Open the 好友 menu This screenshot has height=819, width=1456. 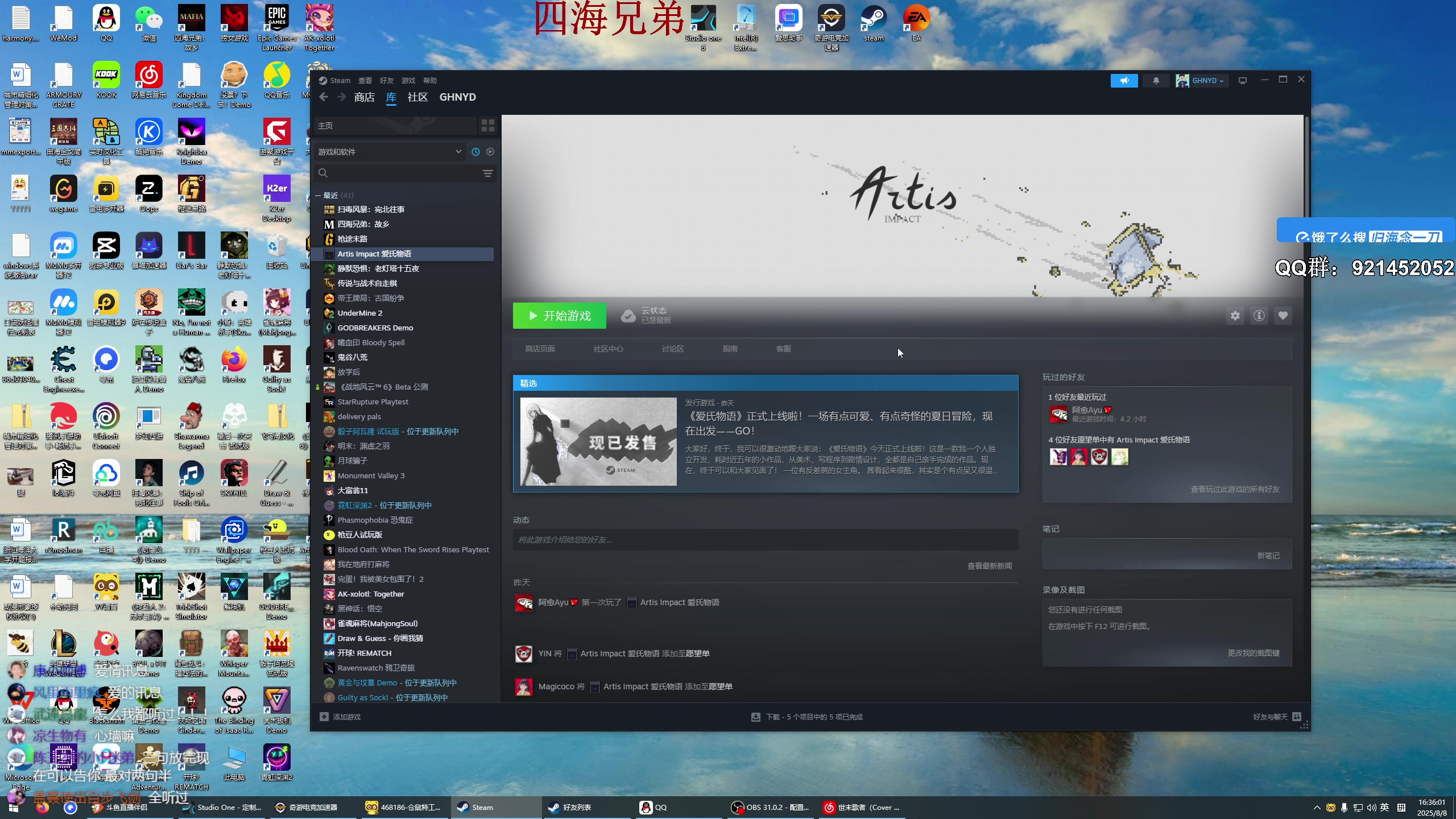tap(387, 81)
